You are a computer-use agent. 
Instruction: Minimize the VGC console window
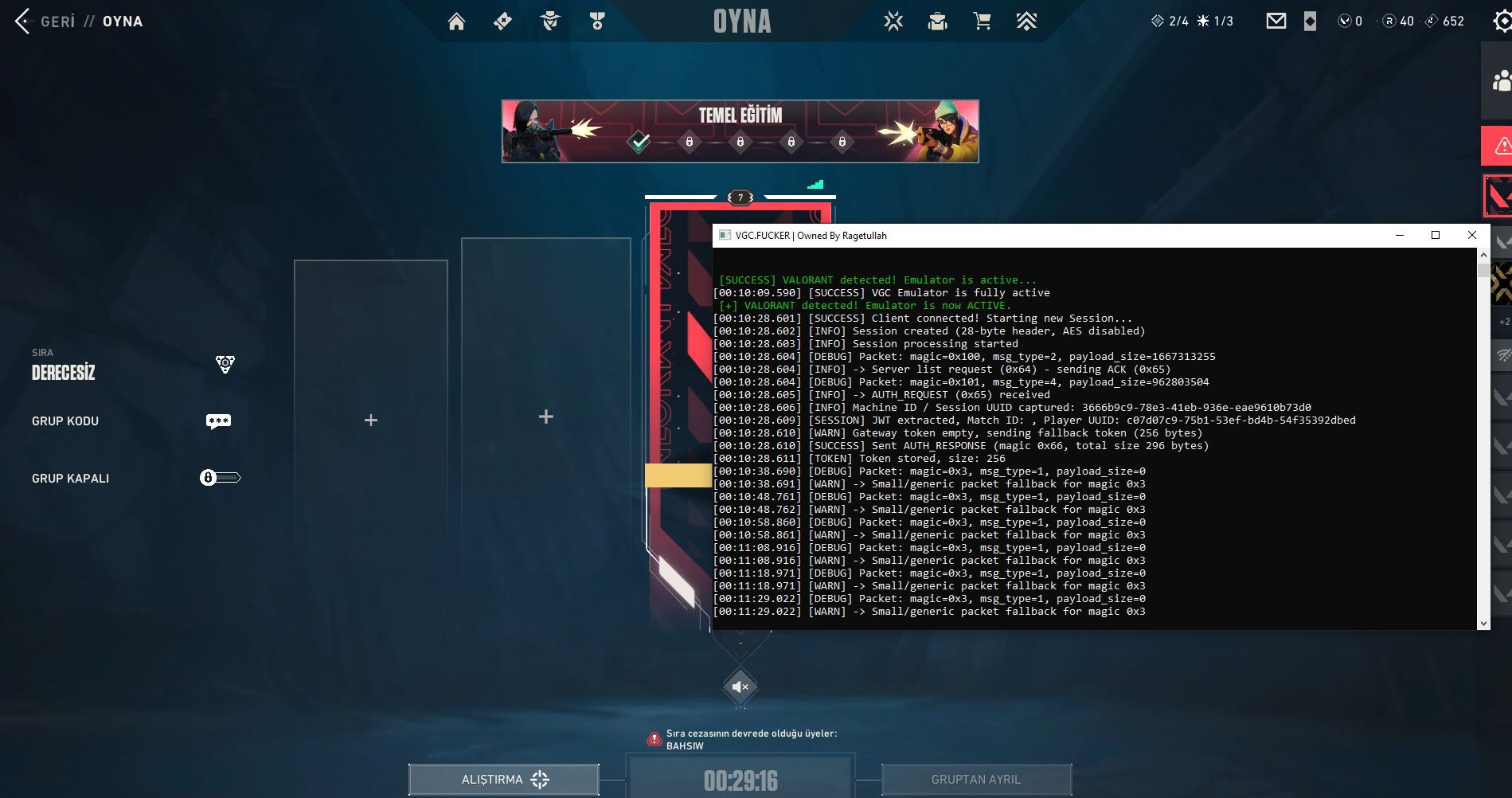[x=1400, y=235]
